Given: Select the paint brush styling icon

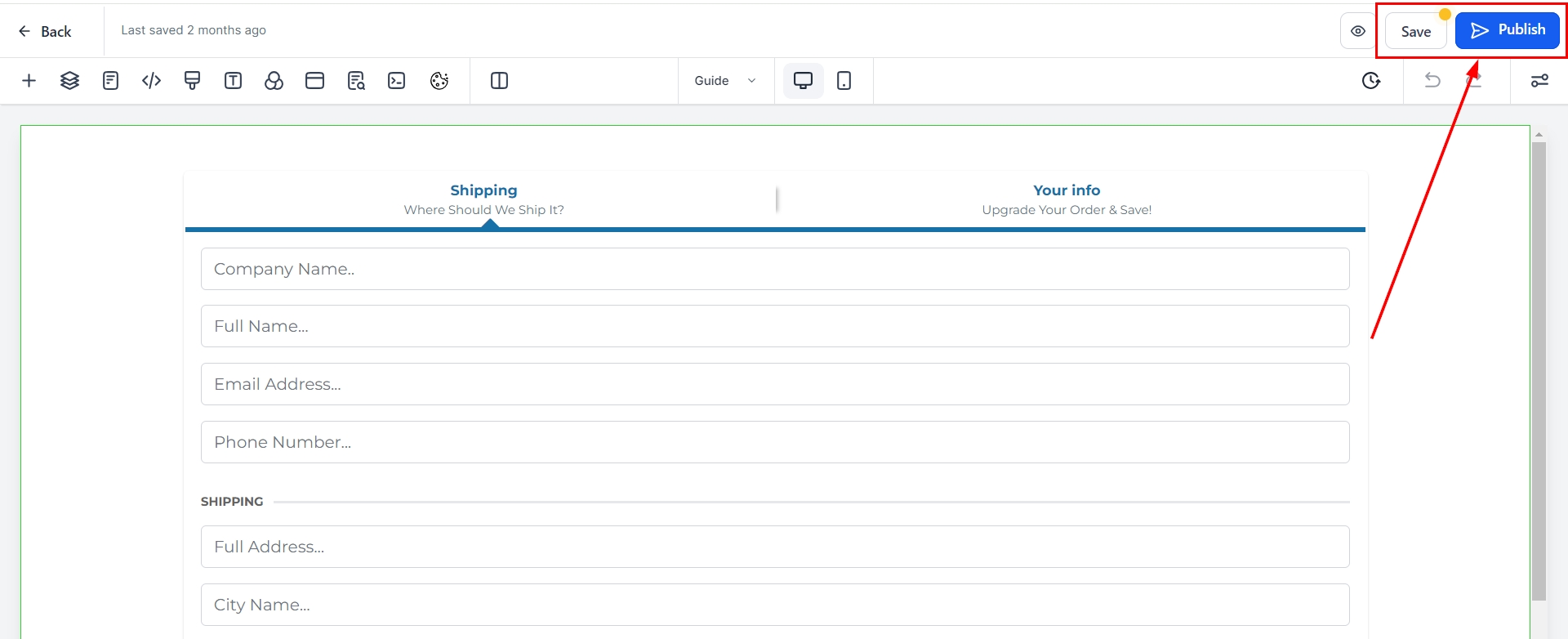Looking at the screenshot, I should (192, 81).
